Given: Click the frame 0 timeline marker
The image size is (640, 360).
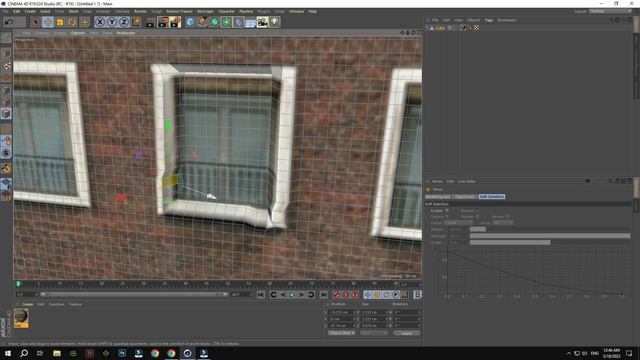Looking at the screenshot, I should (18, 284).
